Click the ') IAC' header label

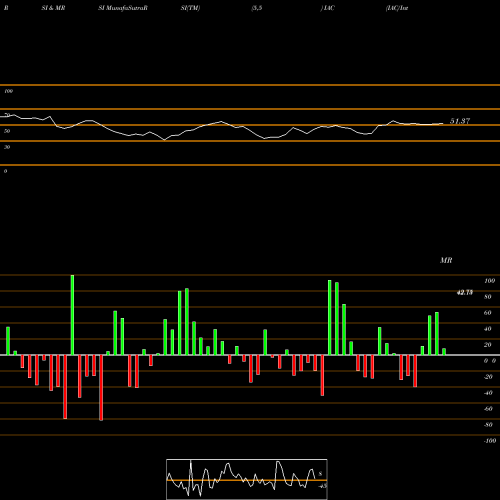pyautogui.click(x=327, y=8)
